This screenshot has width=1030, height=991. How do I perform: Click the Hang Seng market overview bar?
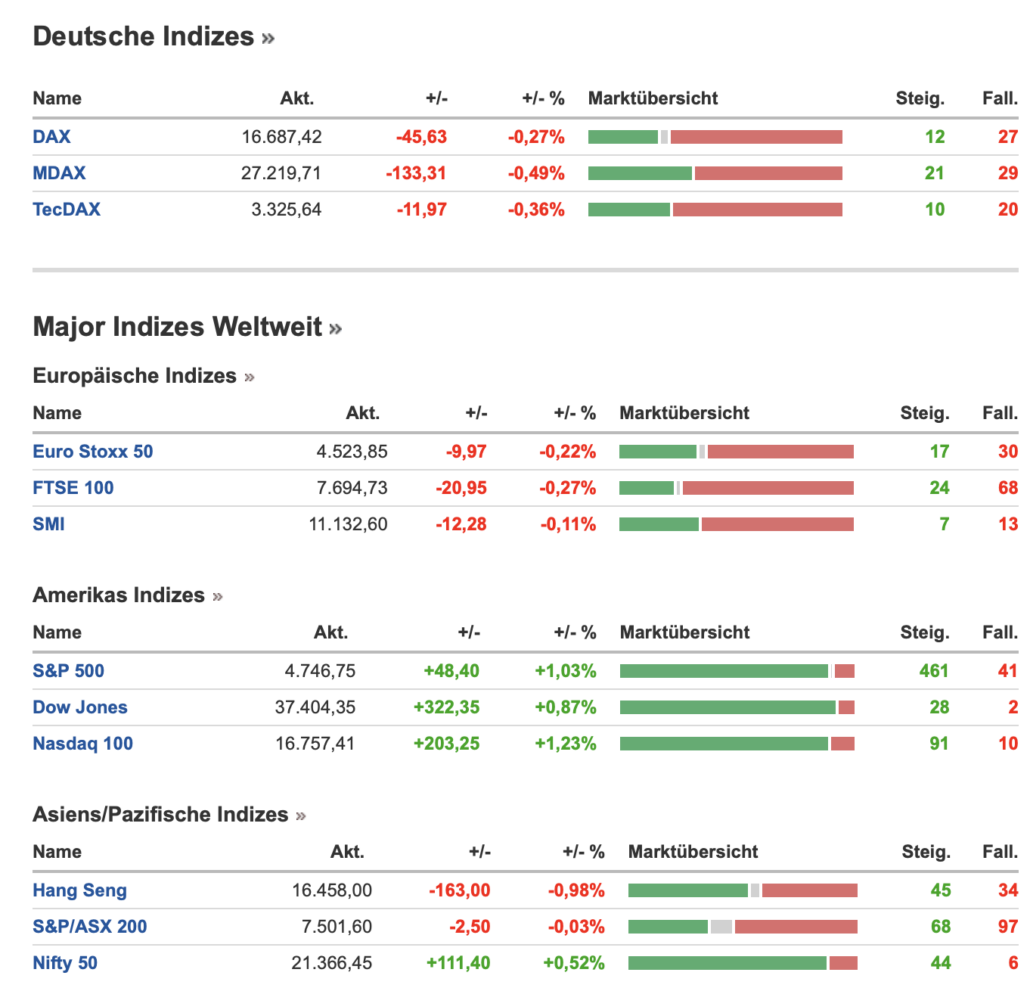742,891
